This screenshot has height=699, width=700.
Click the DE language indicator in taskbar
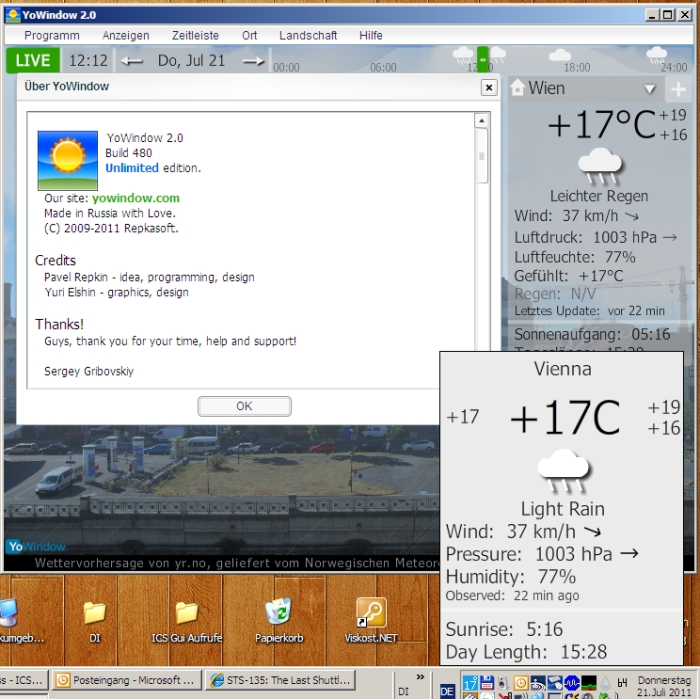447,691
